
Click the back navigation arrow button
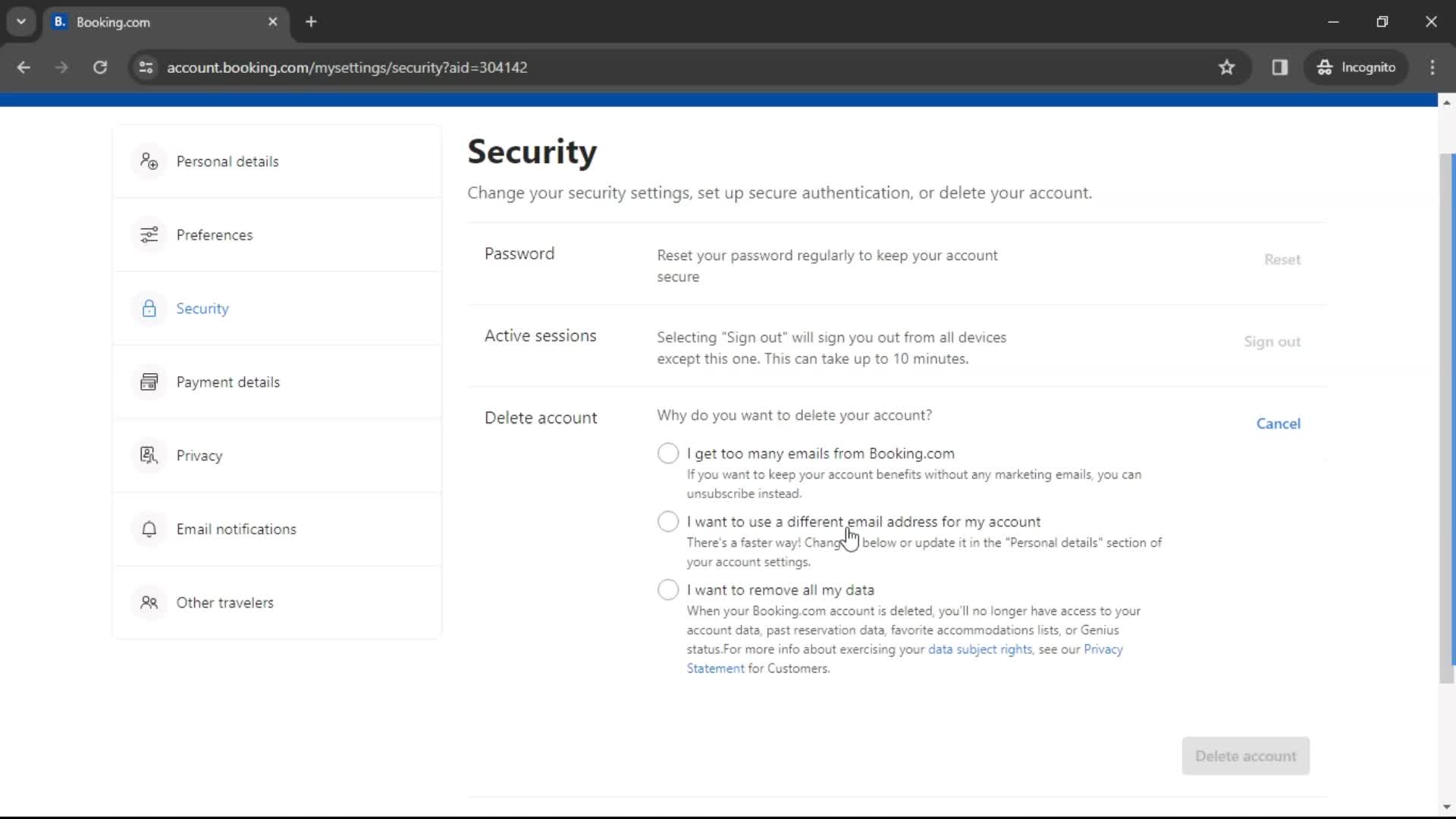click(x=24, y=67)
